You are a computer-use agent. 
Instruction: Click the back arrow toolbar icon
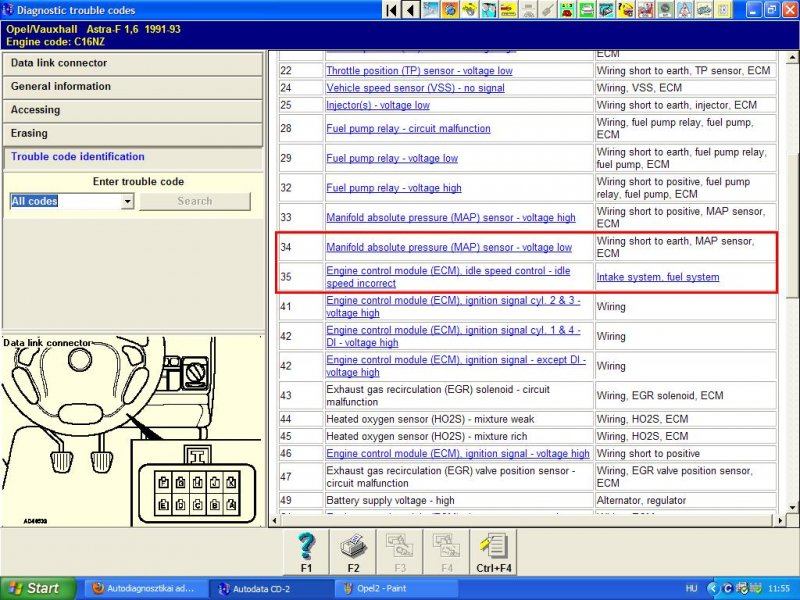[x=411, y=10]
